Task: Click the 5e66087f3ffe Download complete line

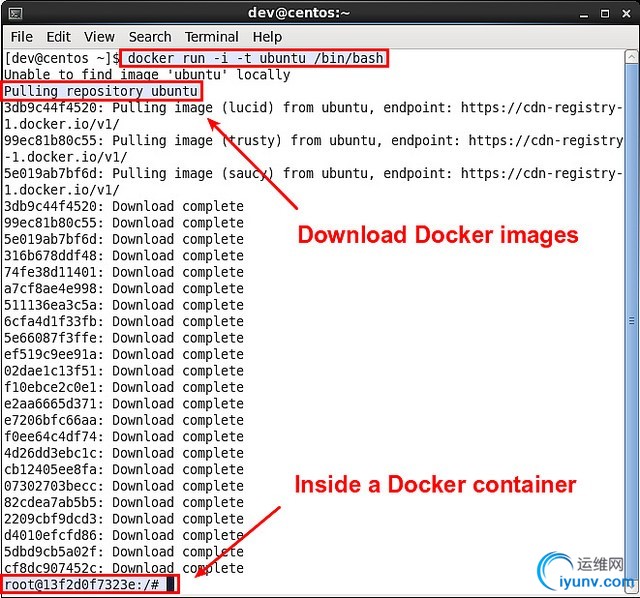Action: tap(124, 338)
